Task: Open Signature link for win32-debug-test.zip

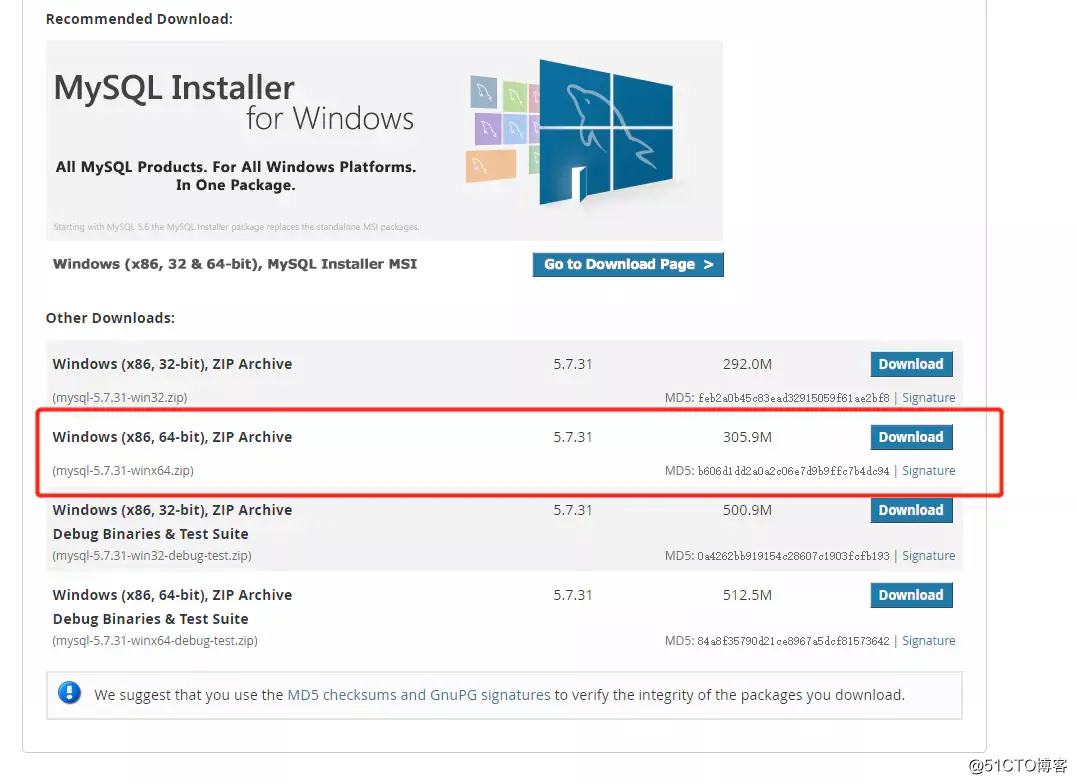Action: (x=929, y=556)
